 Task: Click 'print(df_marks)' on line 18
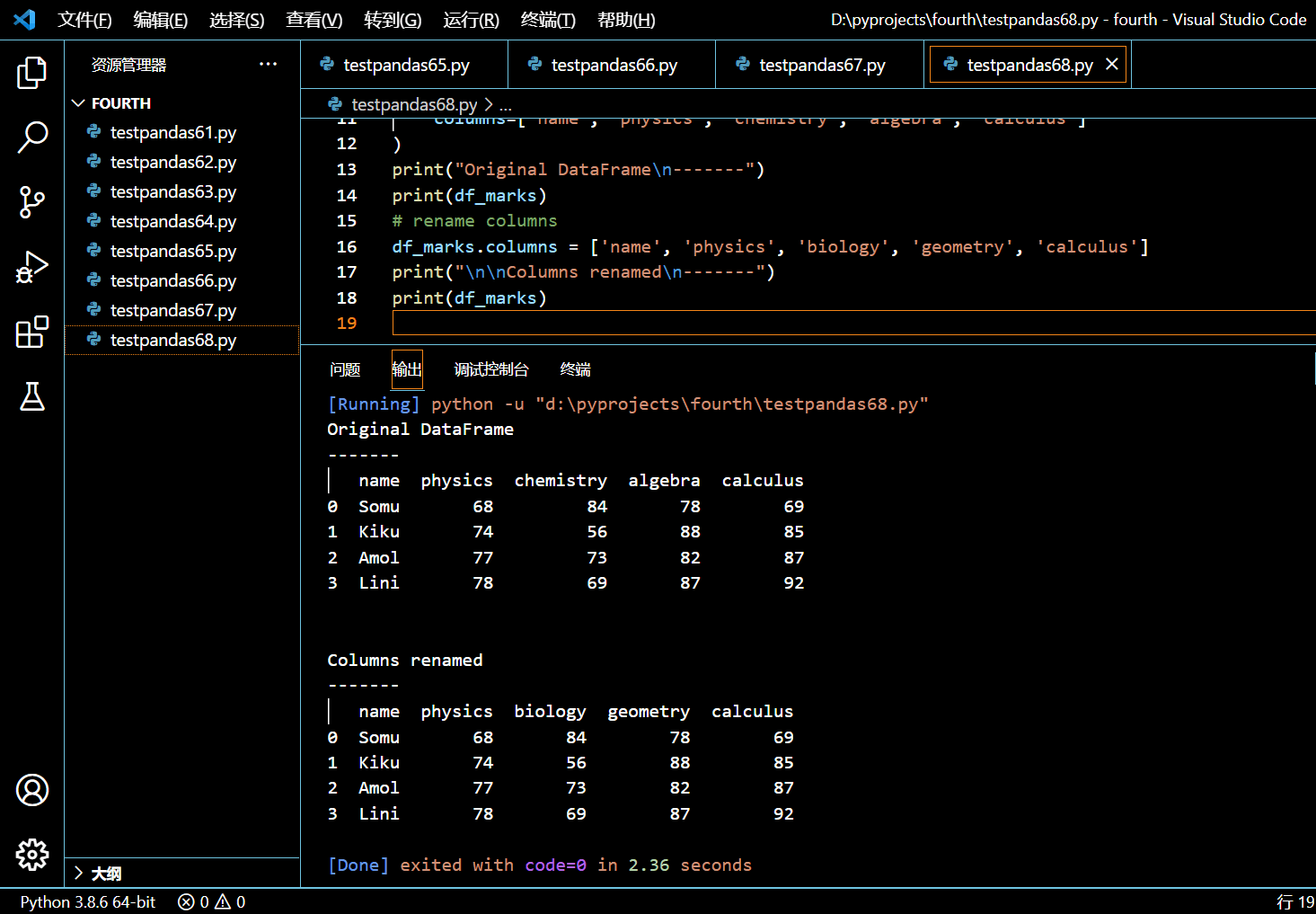[x=469, y=297]
